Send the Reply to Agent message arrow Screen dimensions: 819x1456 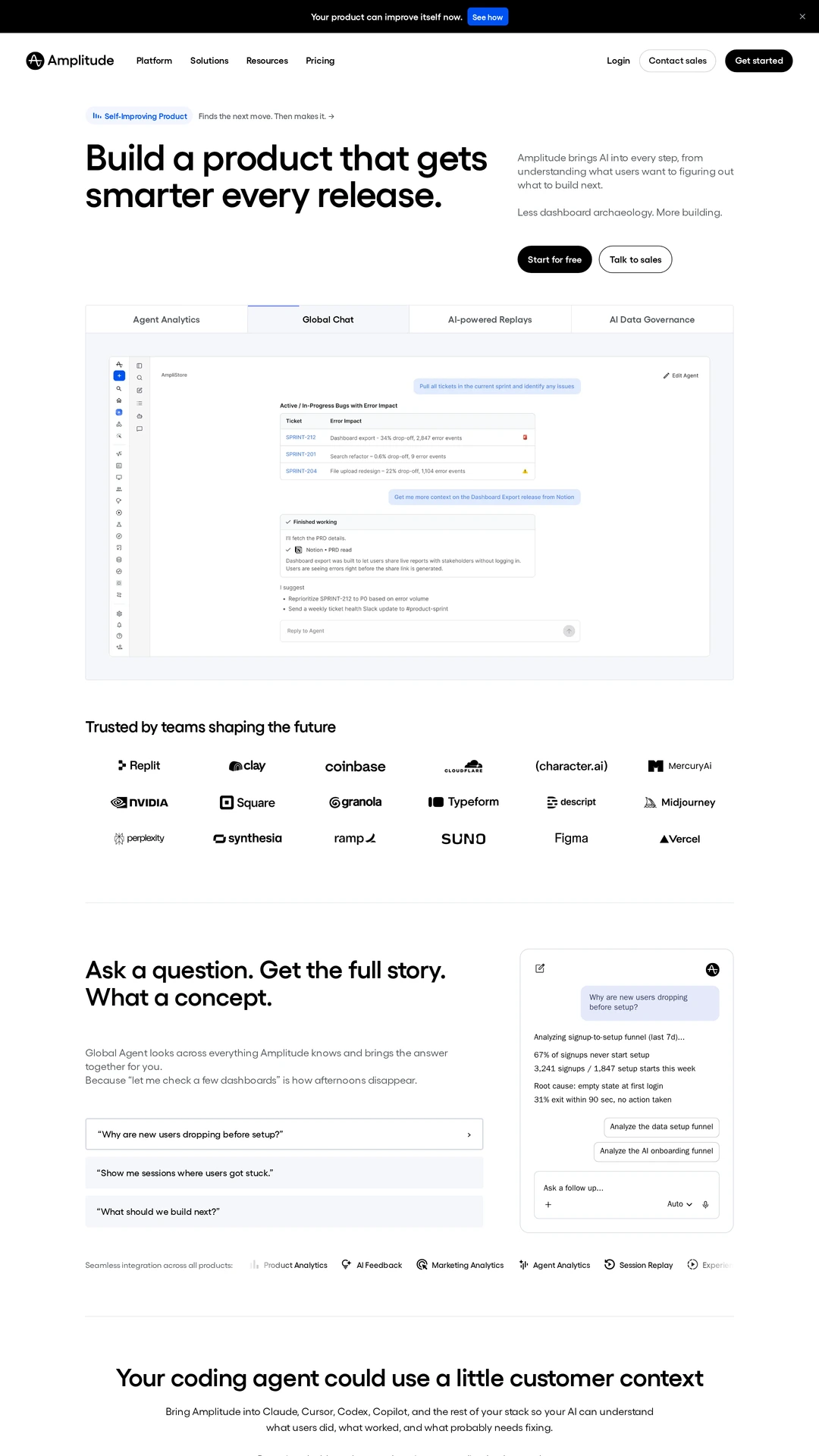click(x=569, y=631)
